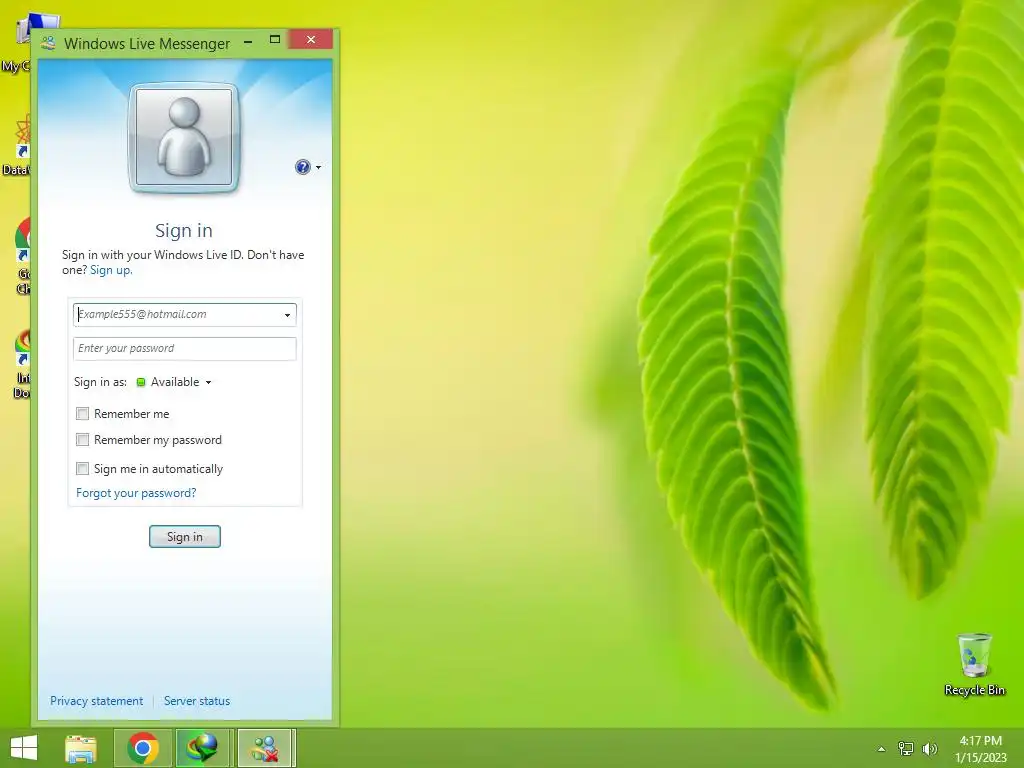Toggle Sign me in automatically checkbox
This screenshot has height=768, width=1024.
[82, 468]
